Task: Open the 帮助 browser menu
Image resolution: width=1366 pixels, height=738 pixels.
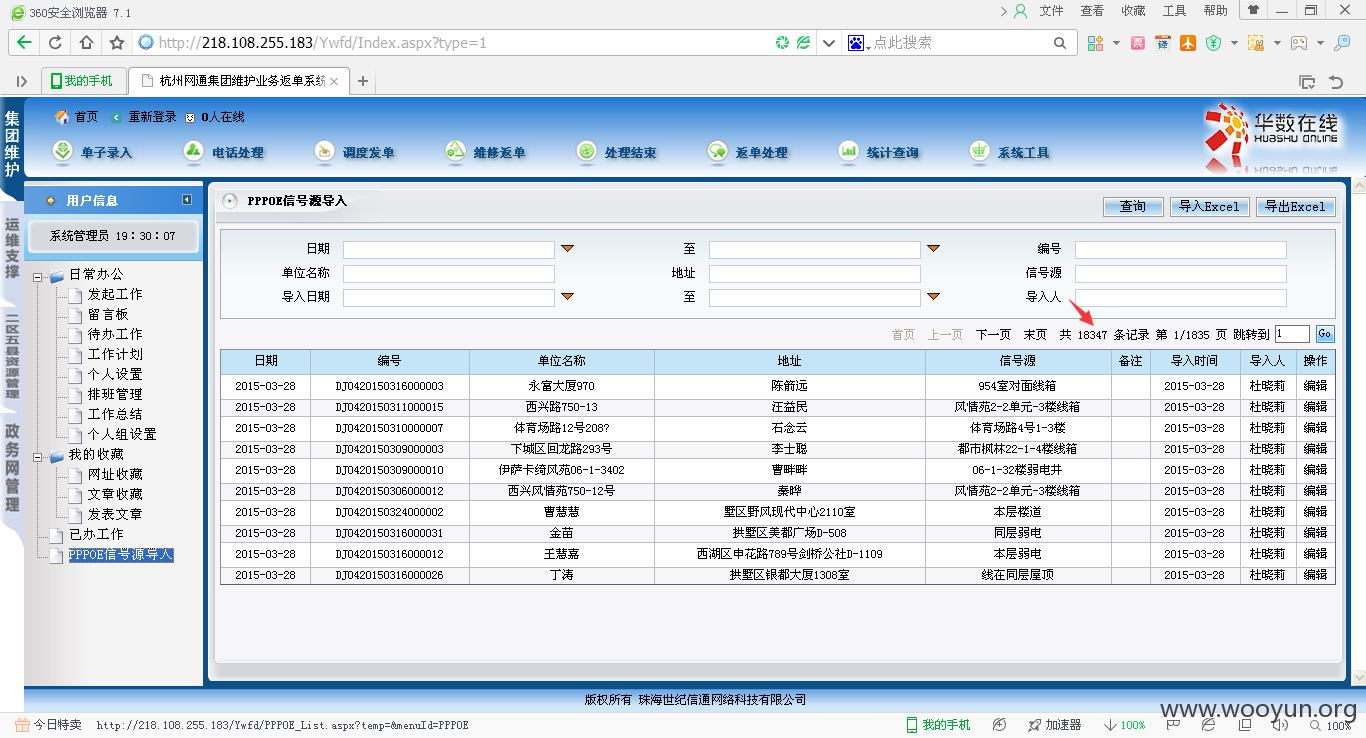Action: click(1215, 11)
